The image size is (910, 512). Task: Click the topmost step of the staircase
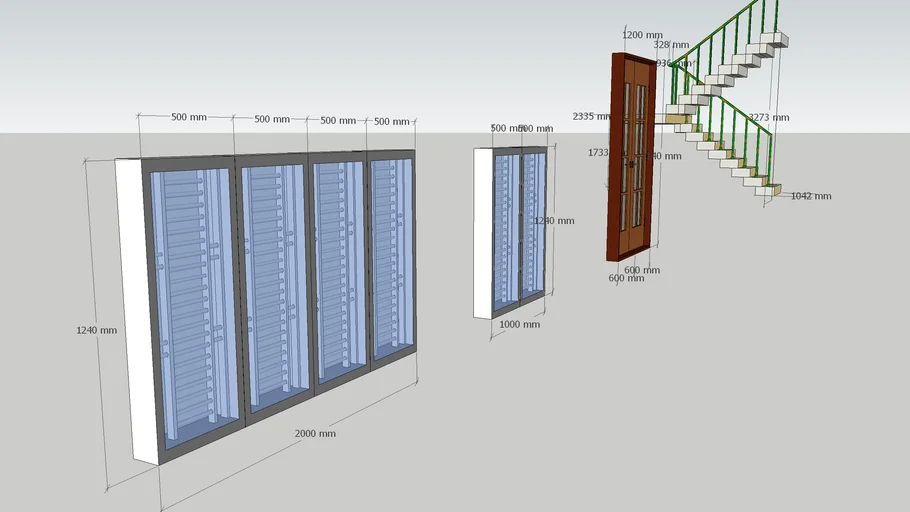coord(774,40)
